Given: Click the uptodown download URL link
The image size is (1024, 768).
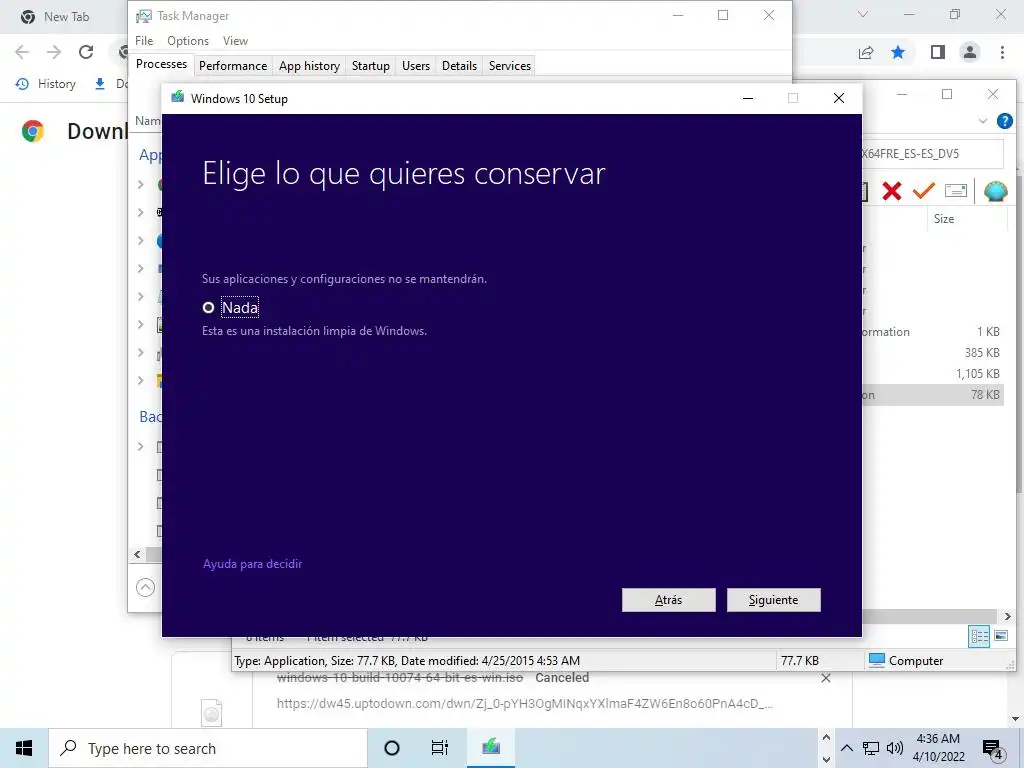Looking at the screenshot, I should (x=524, y=704).
